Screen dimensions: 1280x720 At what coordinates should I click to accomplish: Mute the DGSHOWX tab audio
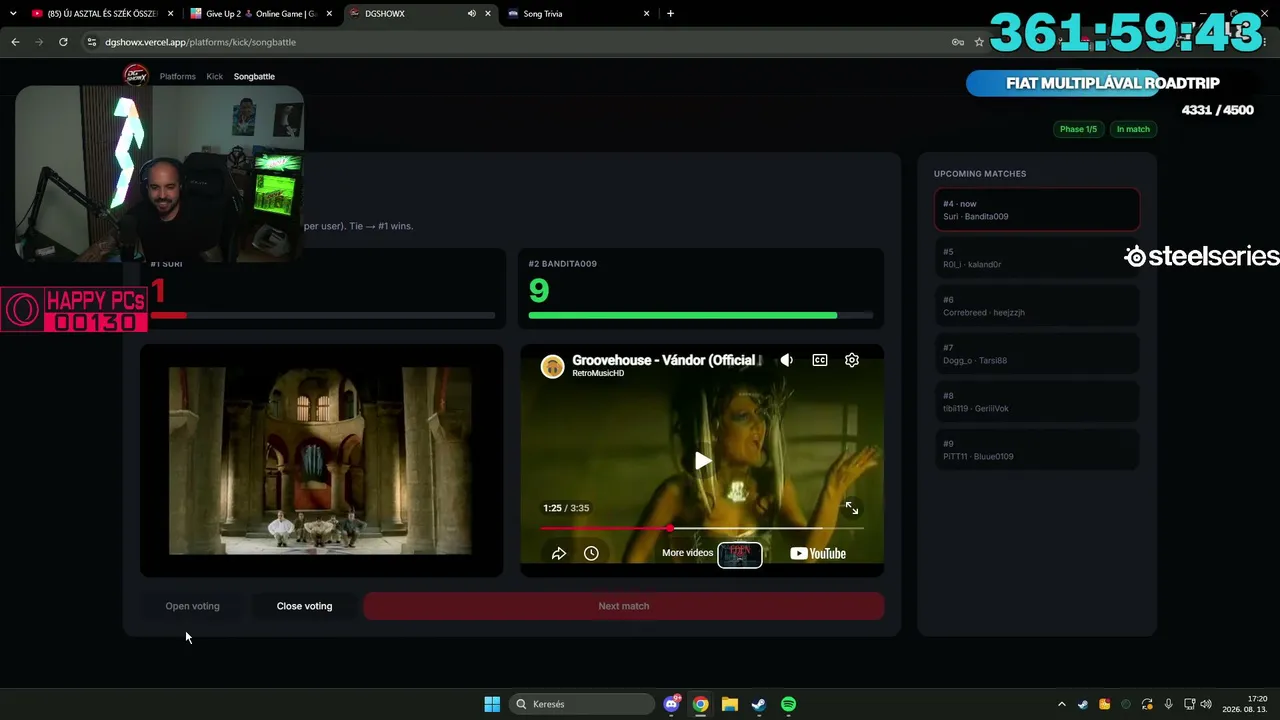471,14
